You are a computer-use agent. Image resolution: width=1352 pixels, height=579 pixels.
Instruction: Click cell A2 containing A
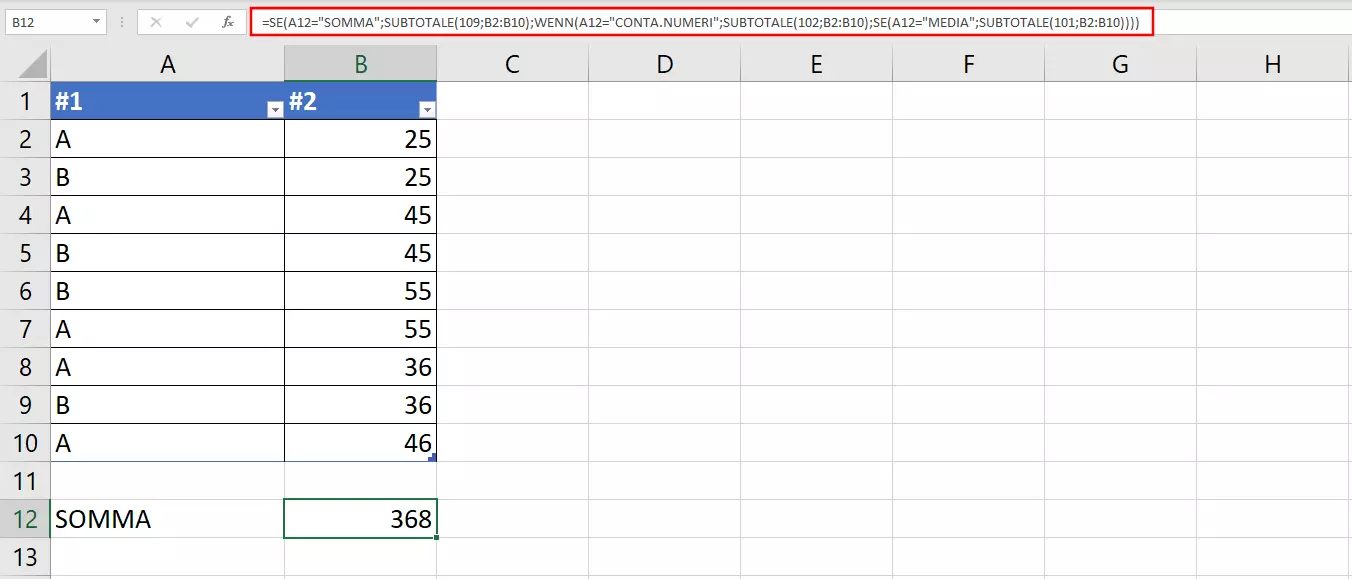coord(168,139)
